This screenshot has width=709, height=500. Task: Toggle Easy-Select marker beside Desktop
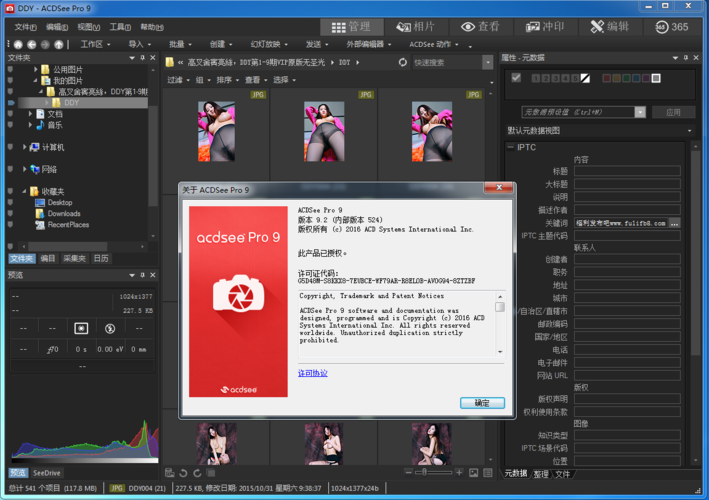pyautogui.click(x=10, y=203)
